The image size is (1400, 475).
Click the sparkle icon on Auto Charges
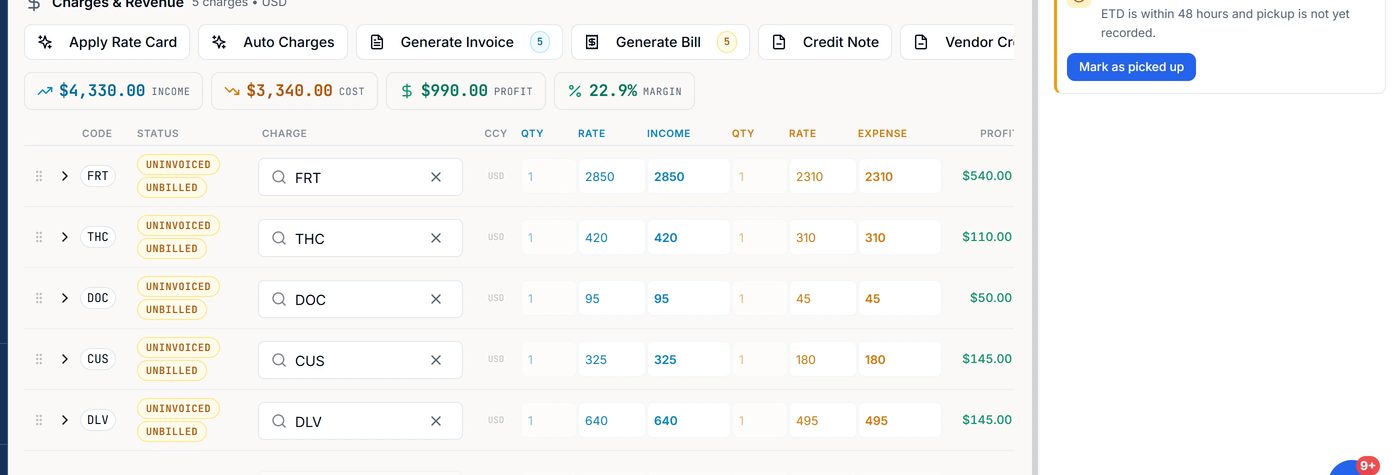[x=219, y=42]
